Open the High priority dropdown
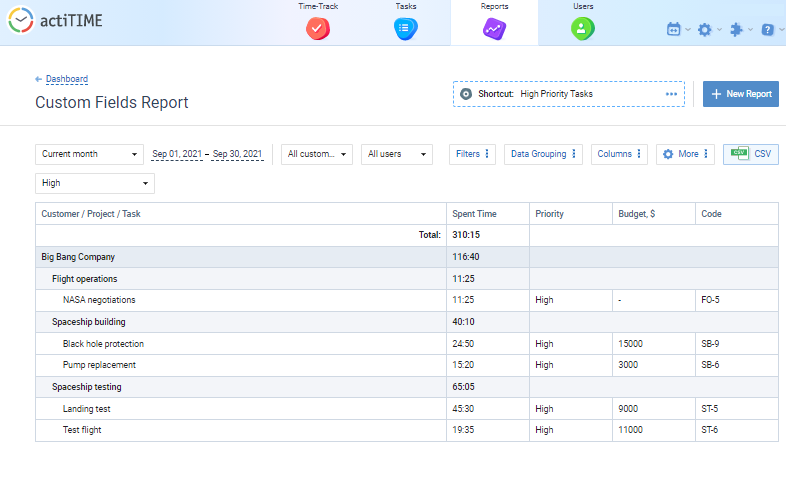Screen dimensions: 786x485 click(x=95, y=183)
